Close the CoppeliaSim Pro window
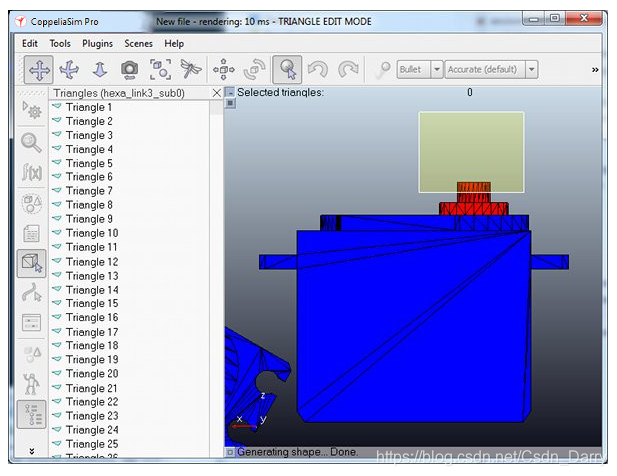Image resolution: width=617 pixels, height=476 pixels. coord(584,18)
